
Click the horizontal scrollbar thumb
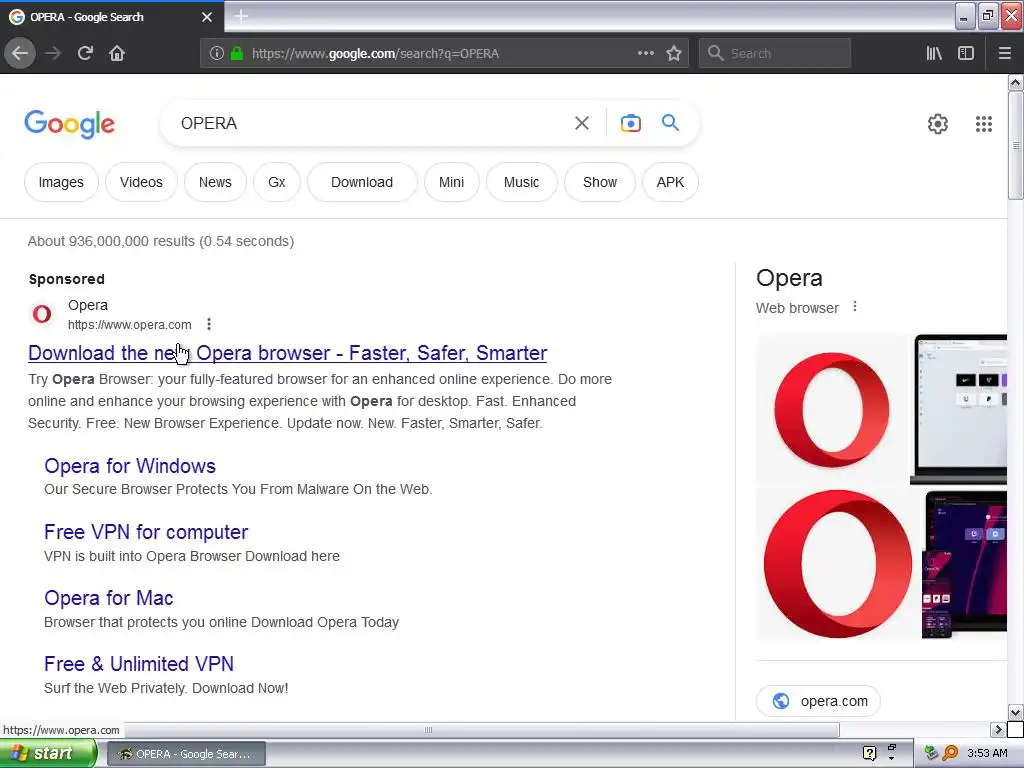point(428,729)
